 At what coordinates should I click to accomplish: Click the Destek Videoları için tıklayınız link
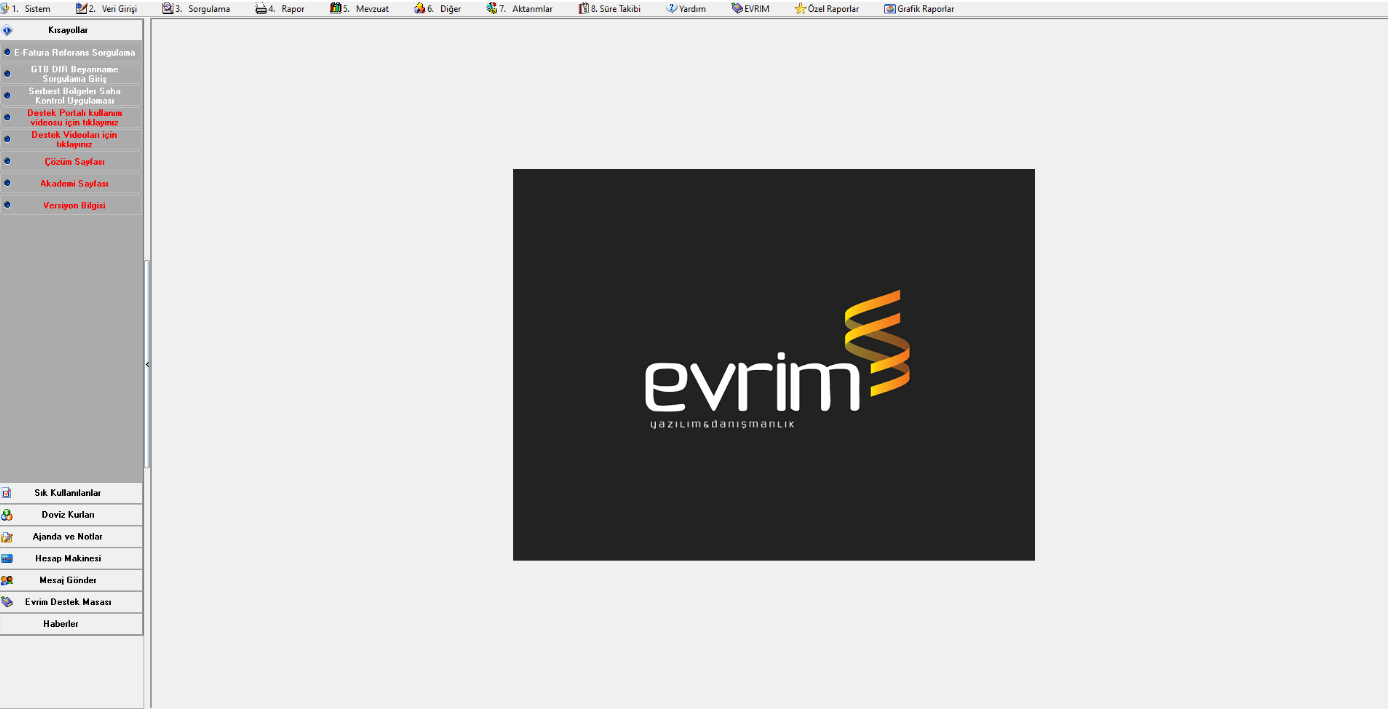coord(71,140)
